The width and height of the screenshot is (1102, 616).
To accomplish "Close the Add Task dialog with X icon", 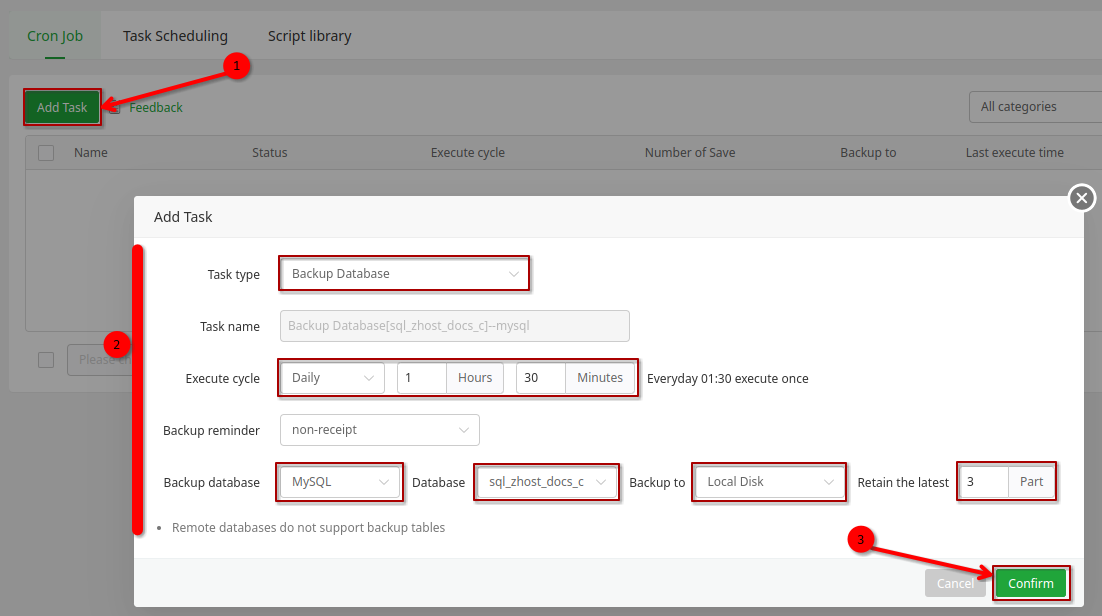I will click(x=1082, y=198).
